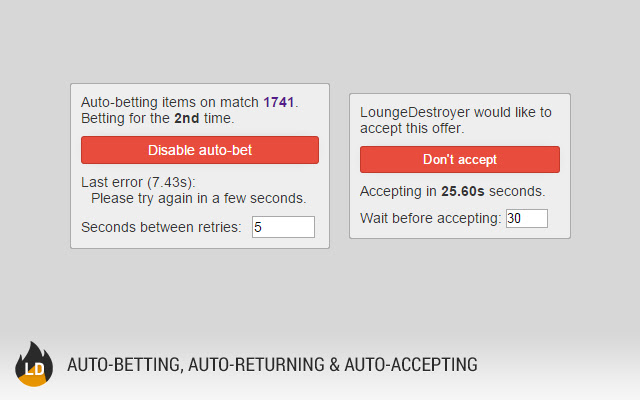
Task: Click the Betting for the label
Action: tap(127, 118)
